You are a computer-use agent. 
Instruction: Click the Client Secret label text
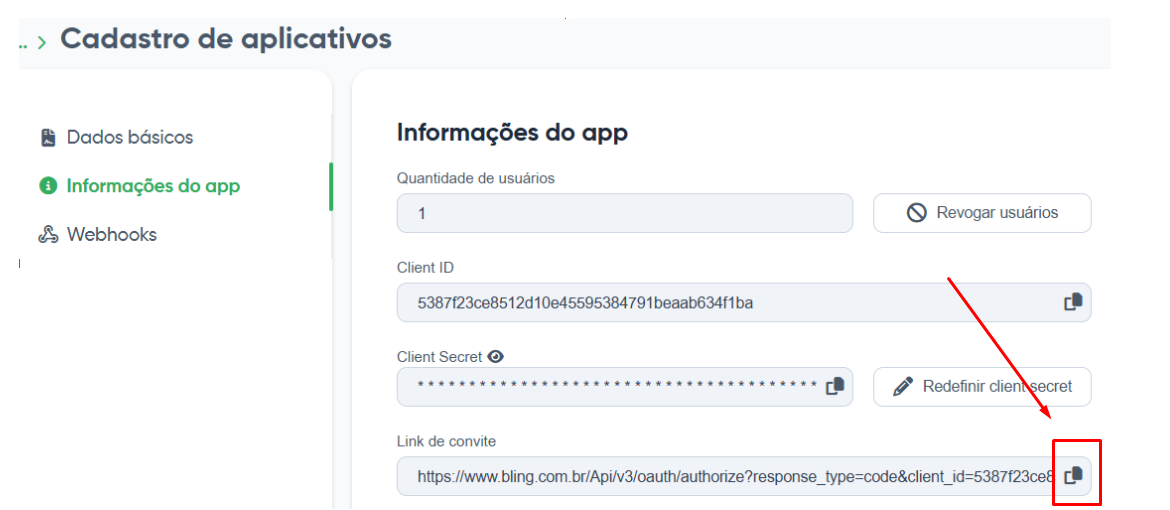pyautogui.click(x=439, y=357)
